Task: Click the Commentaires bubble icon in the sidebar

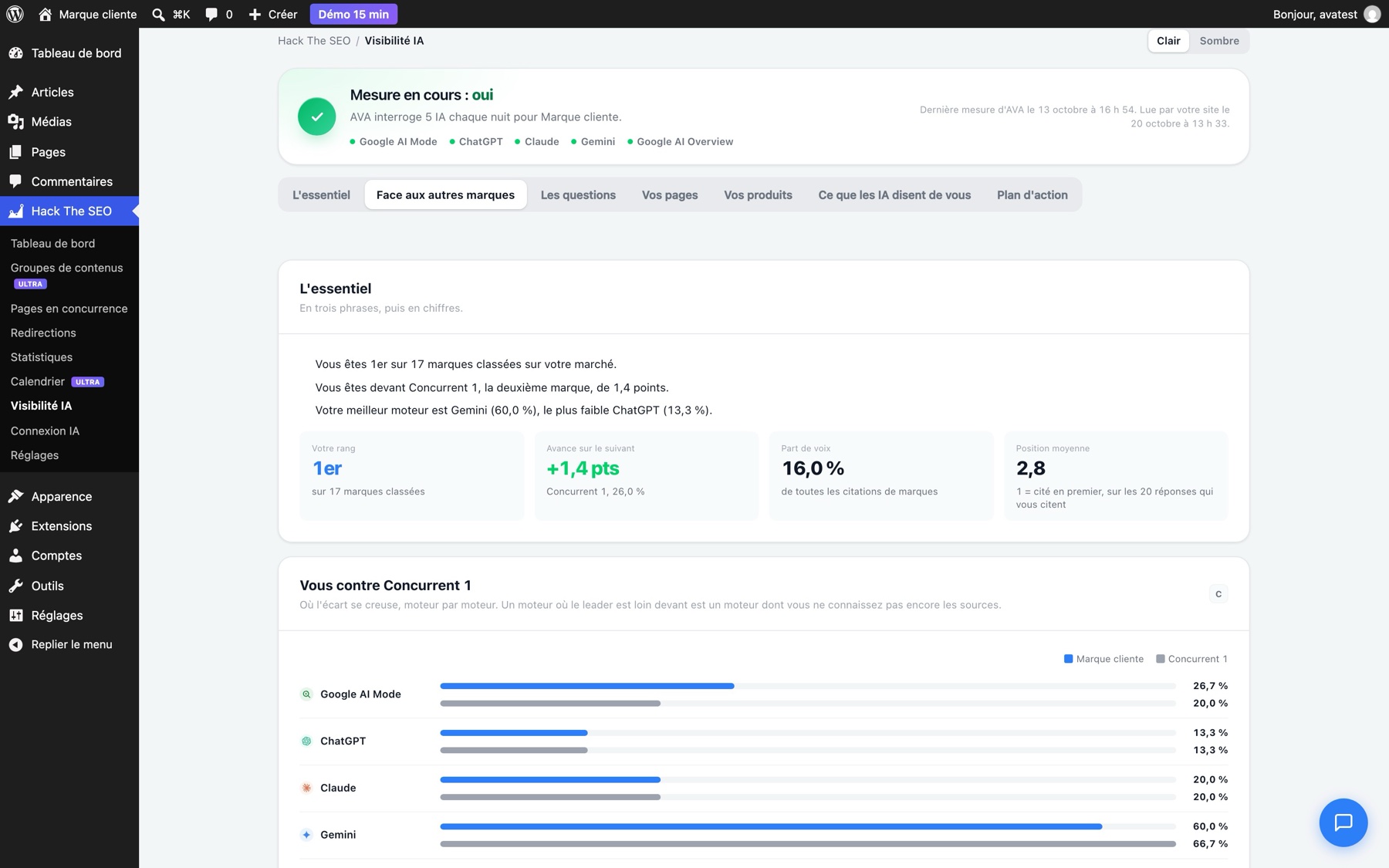Action: click(x=15, y=181)
